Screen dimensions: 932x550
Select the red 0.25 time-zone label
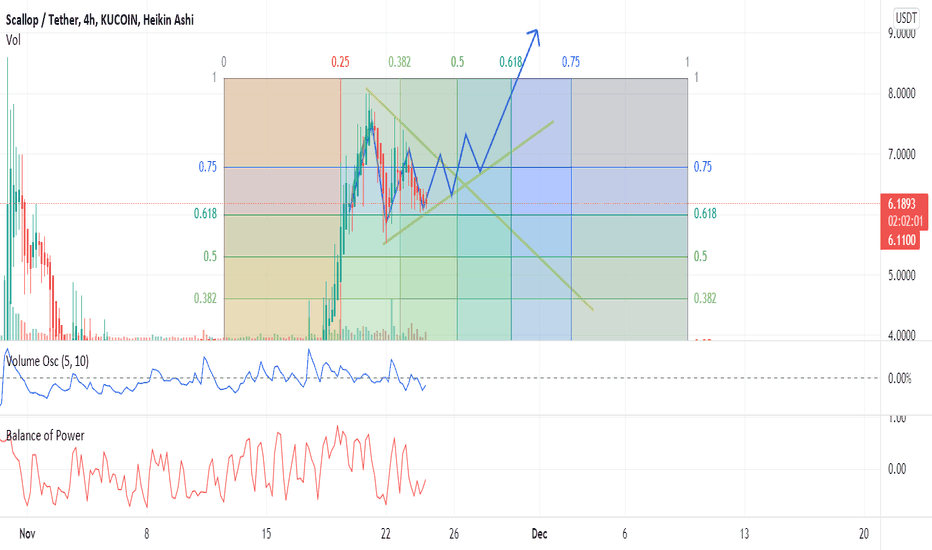(341, 62)
